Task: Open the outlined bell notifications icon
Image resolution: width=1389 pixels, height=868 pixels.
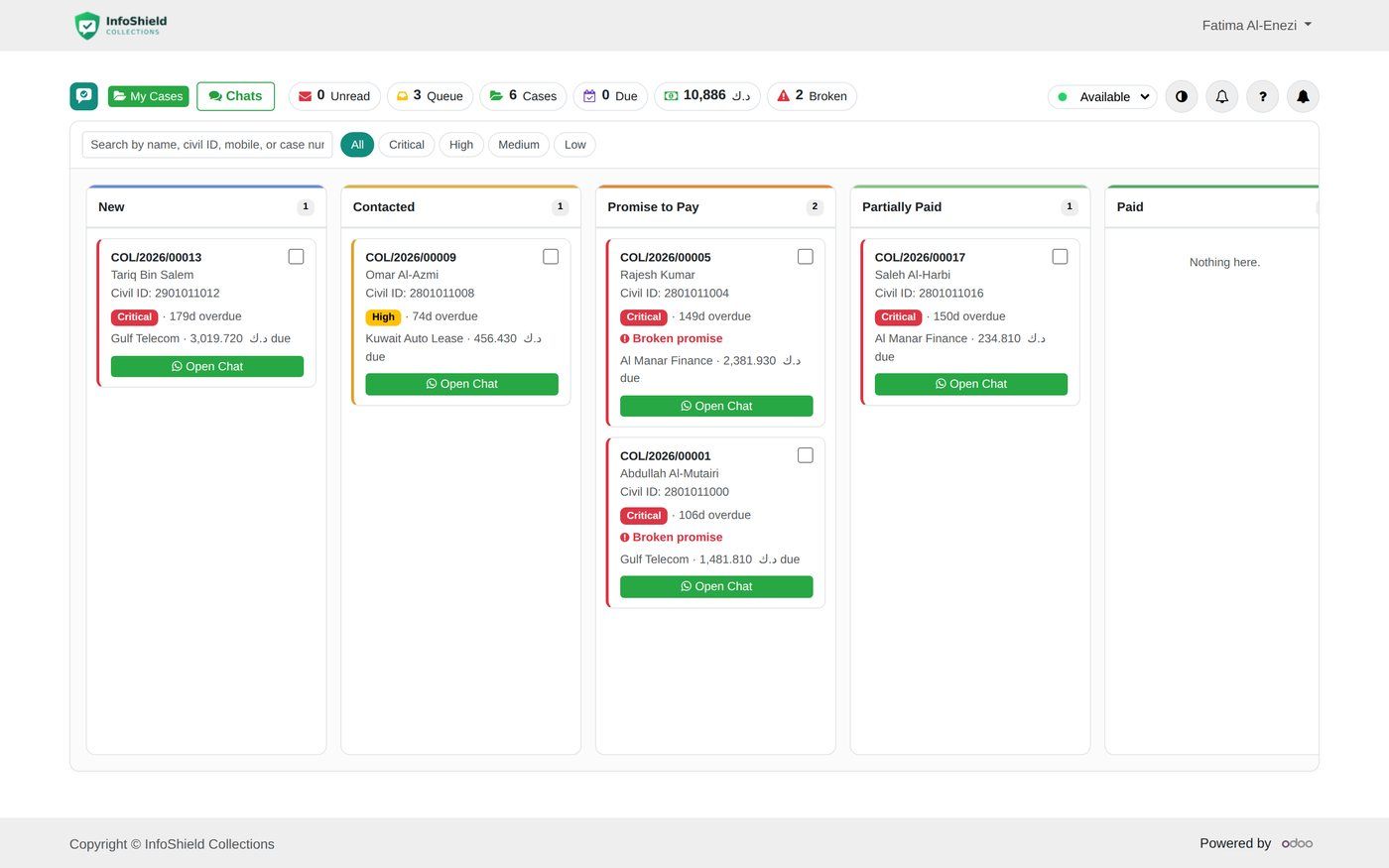Action: pos(1221,96)
